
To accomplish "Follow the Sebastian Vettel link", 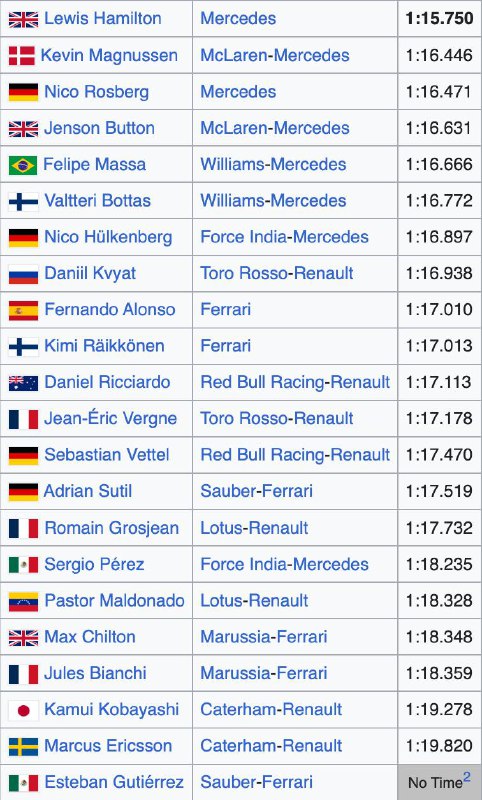I will [107, 455].
